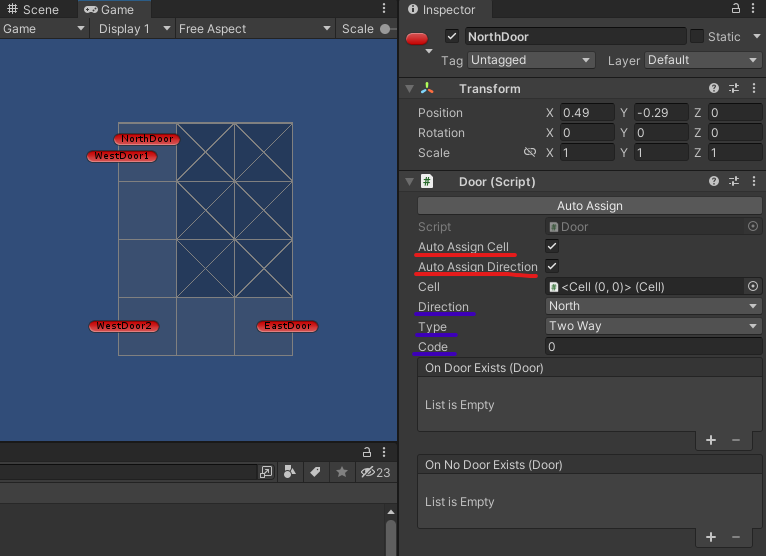Add listener to On Door Exists event
766x556 pixels.
pos(711,440)
